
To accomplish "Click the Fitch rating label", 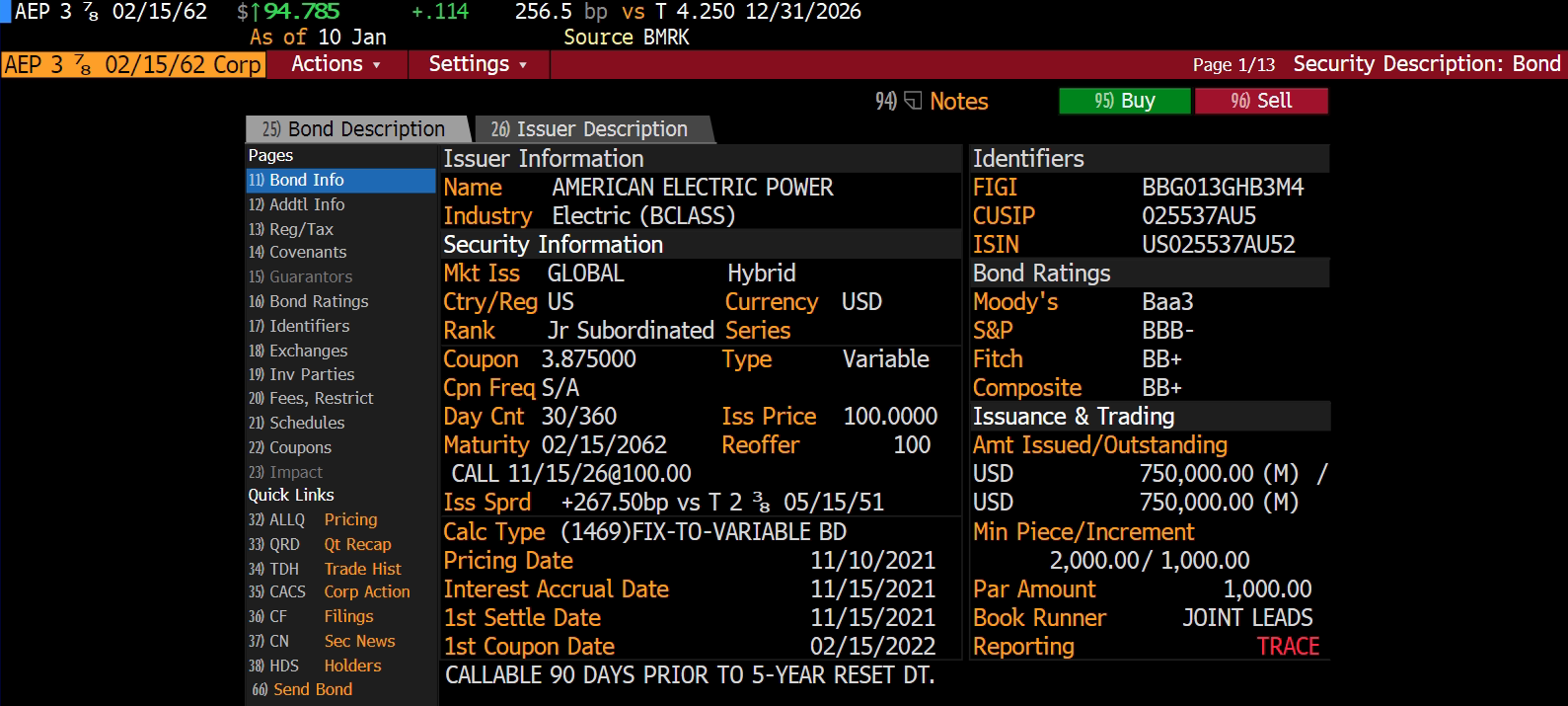I will (998, 358).
